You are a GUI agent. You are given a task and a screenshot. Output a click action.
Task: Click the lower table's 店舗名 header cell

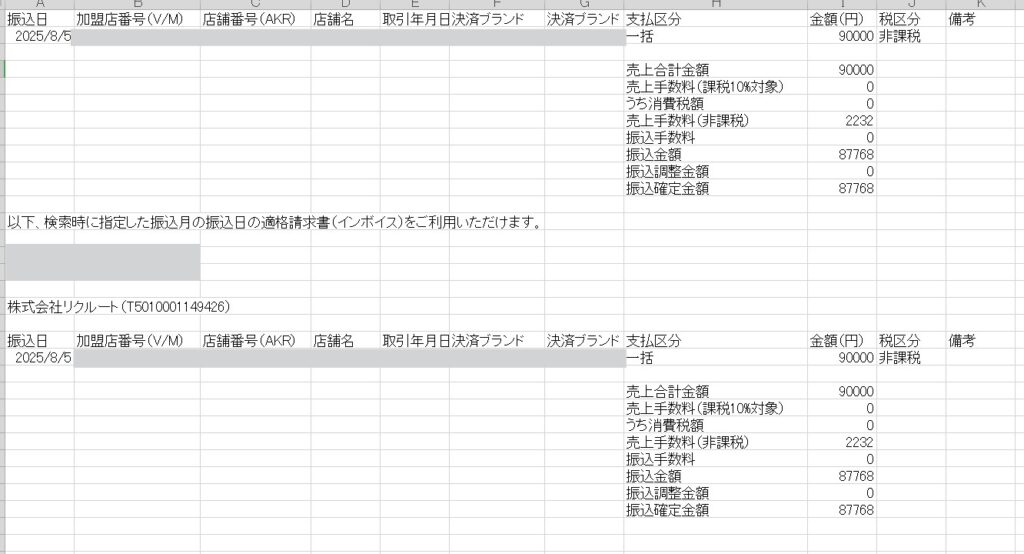pyautogui.click(x=334, y=341)
